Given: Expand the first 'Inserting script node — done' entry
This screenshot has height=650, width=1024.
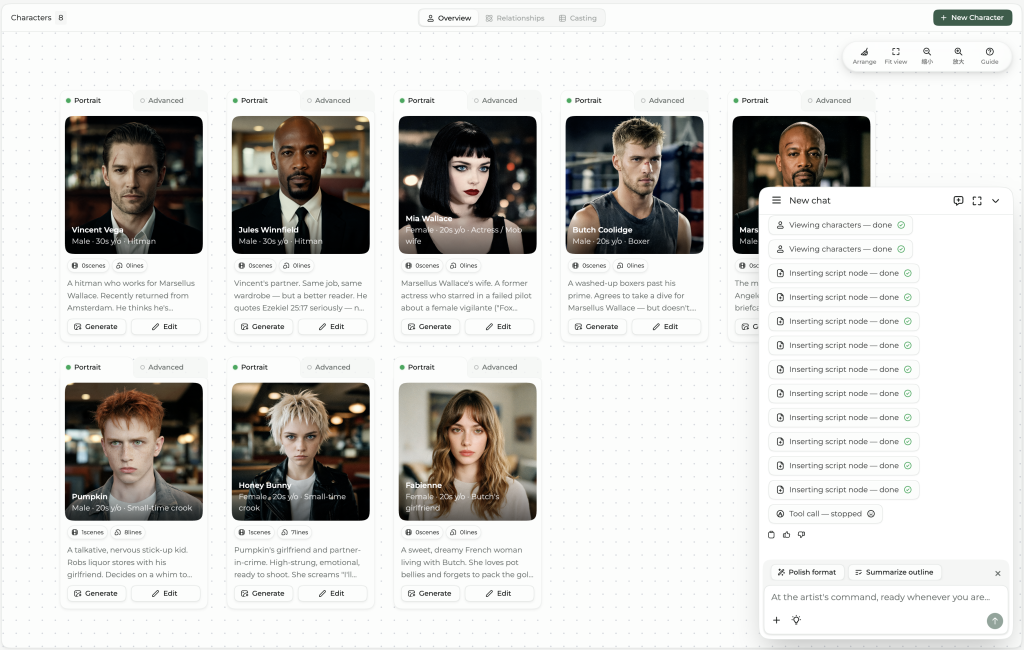Looking at the screenshot, I should 844,274.
